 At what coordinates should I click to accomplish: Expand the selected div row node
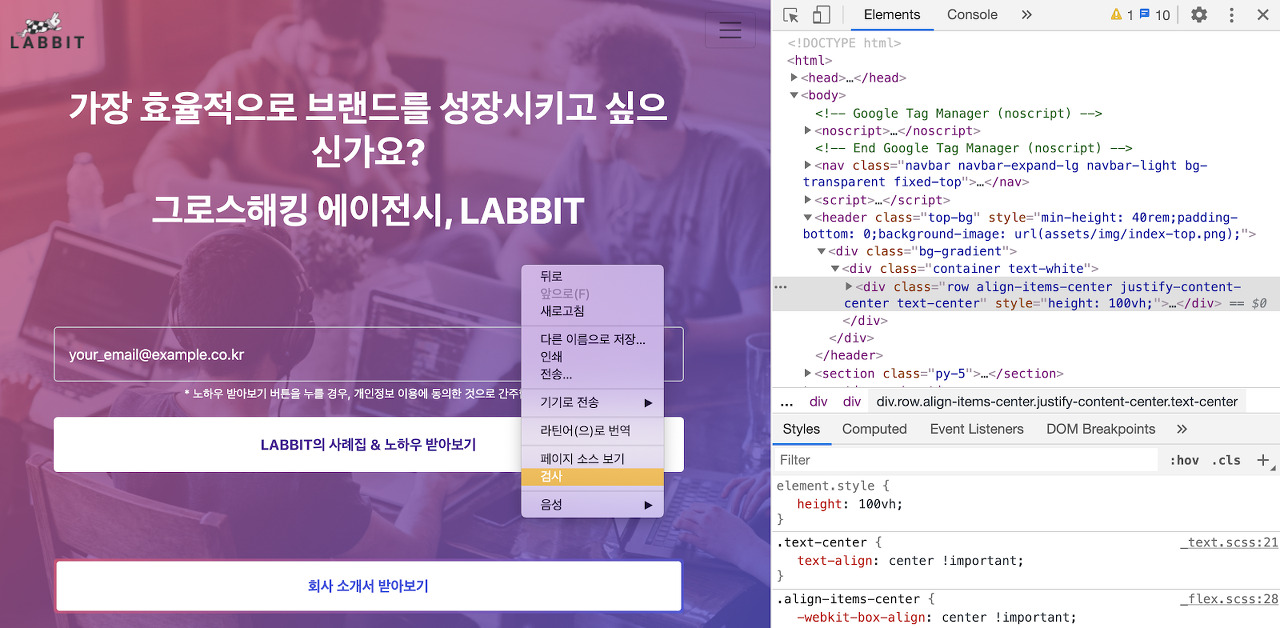pyautogui.click(x=849, y=287)
